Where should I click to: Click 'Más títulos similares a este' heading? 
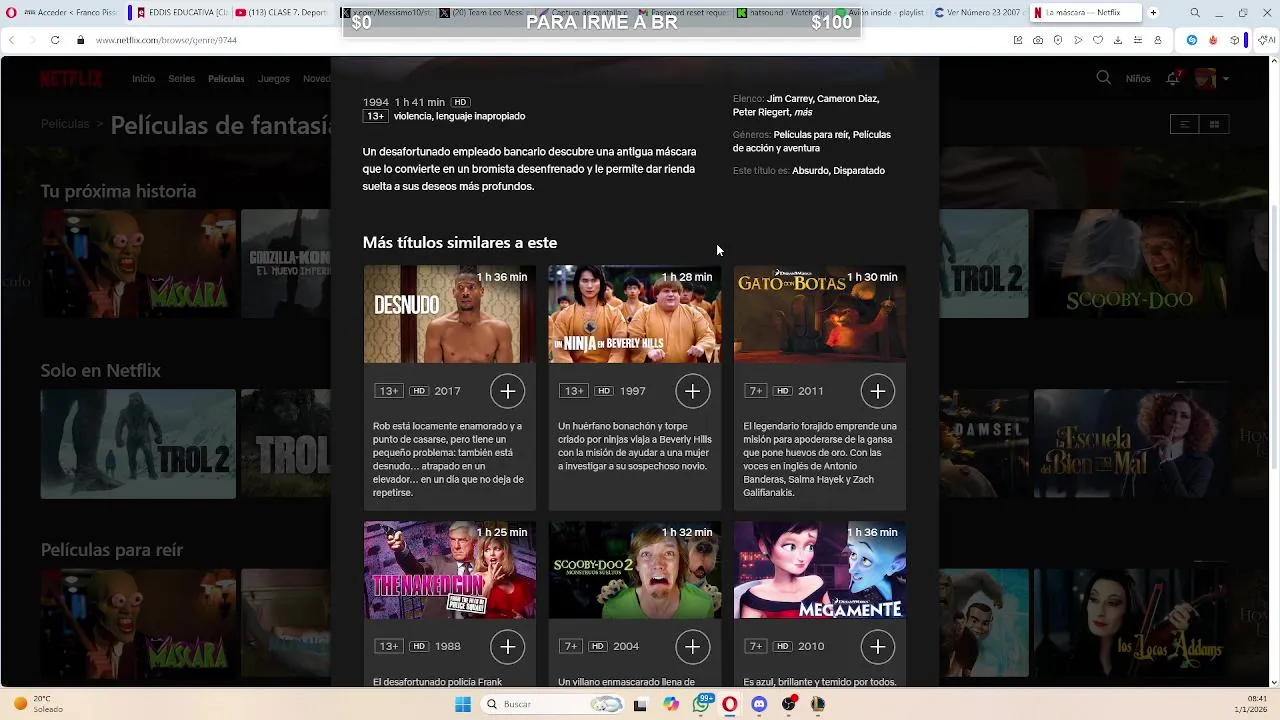(460, 243)
